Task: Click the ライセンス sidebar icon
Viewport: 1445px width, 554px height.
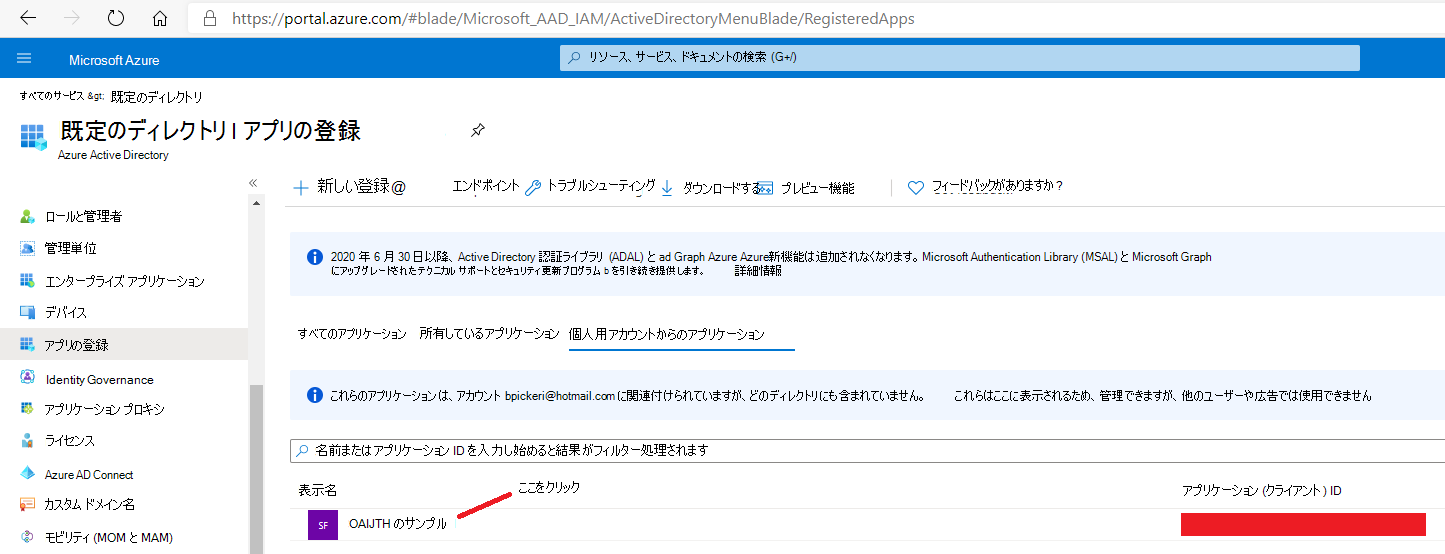Action: tap(27, 440)
